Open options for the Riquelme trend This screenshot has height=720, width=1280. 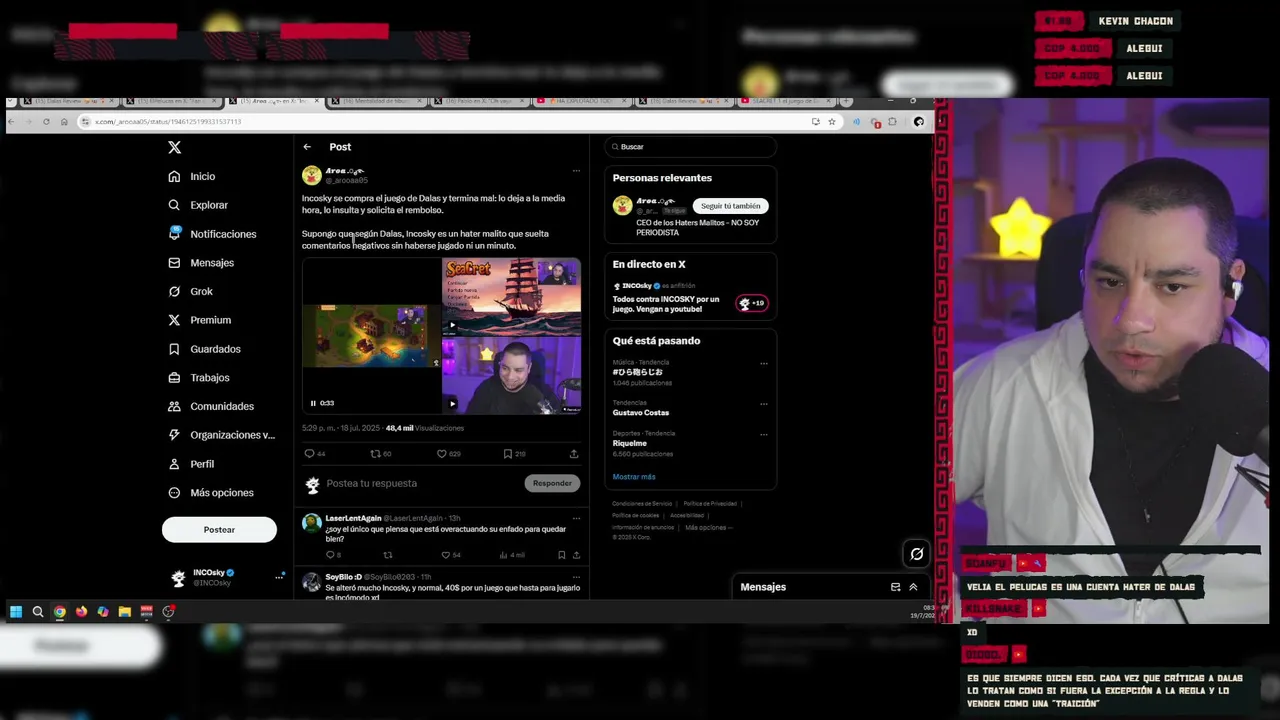pos(764,434)
